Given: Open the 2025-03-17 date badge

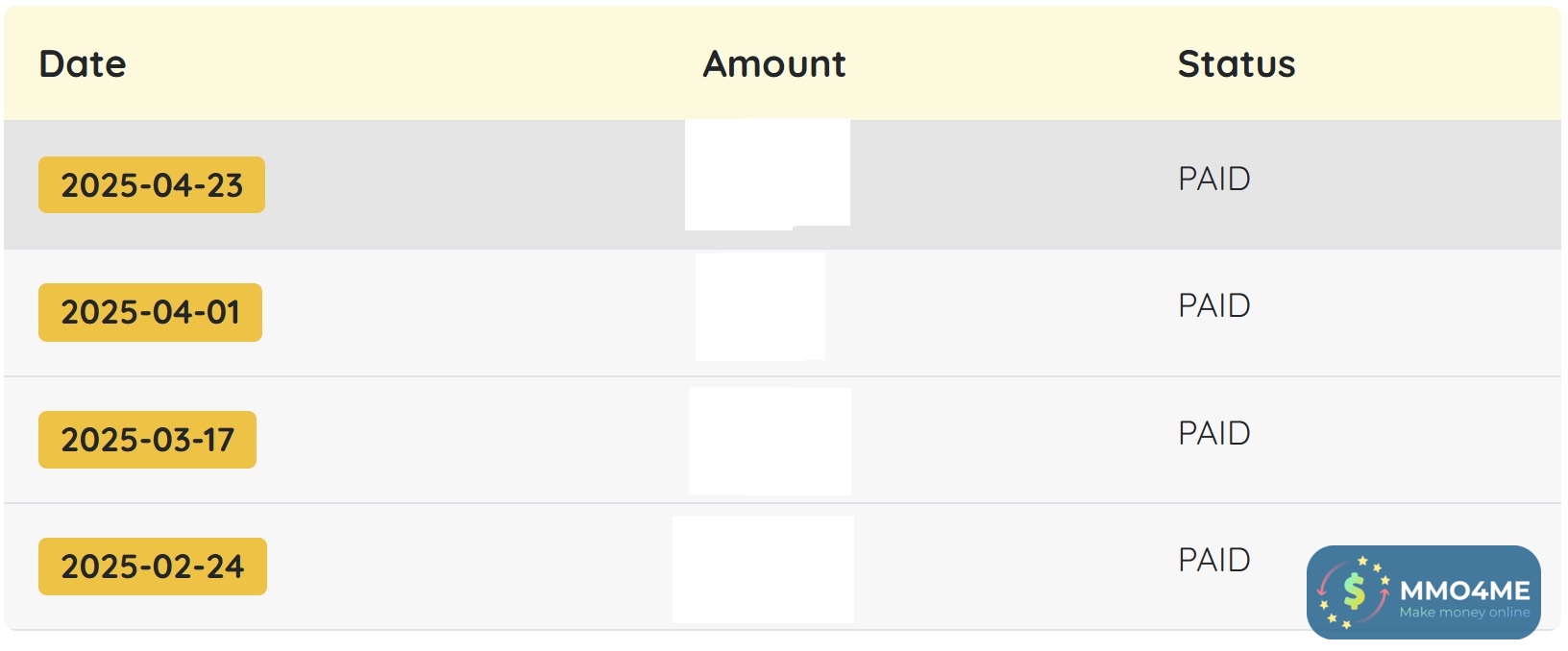Looking at the screenshot, I should click(147, 440).
